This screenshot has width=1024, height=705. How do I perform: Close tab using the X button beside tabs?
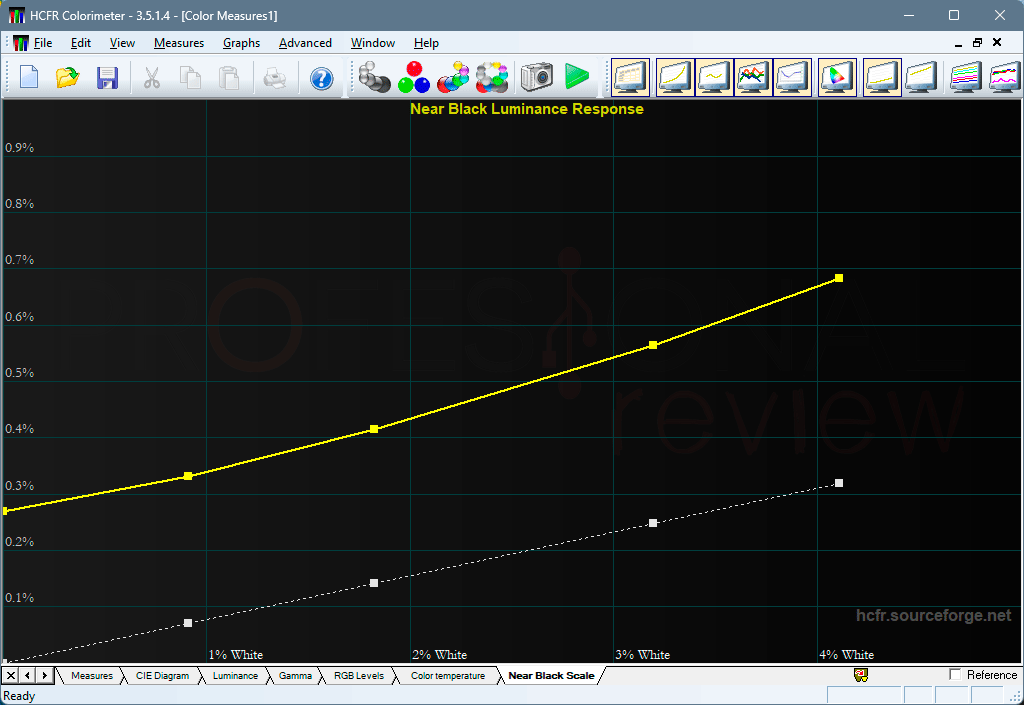point(11,675)
